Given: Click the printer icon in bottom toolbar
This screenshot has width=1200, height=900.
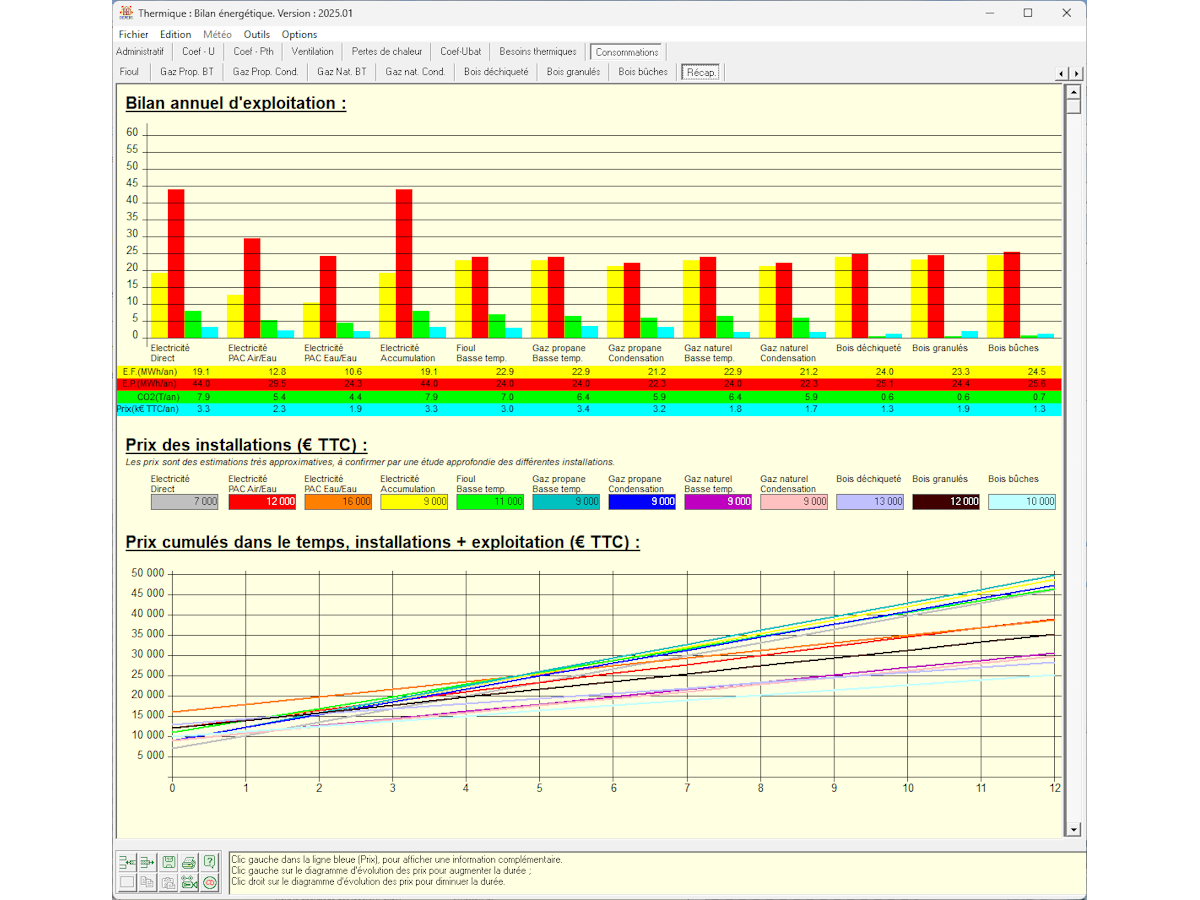Looking at the screenshot, I should pos(189,862).
